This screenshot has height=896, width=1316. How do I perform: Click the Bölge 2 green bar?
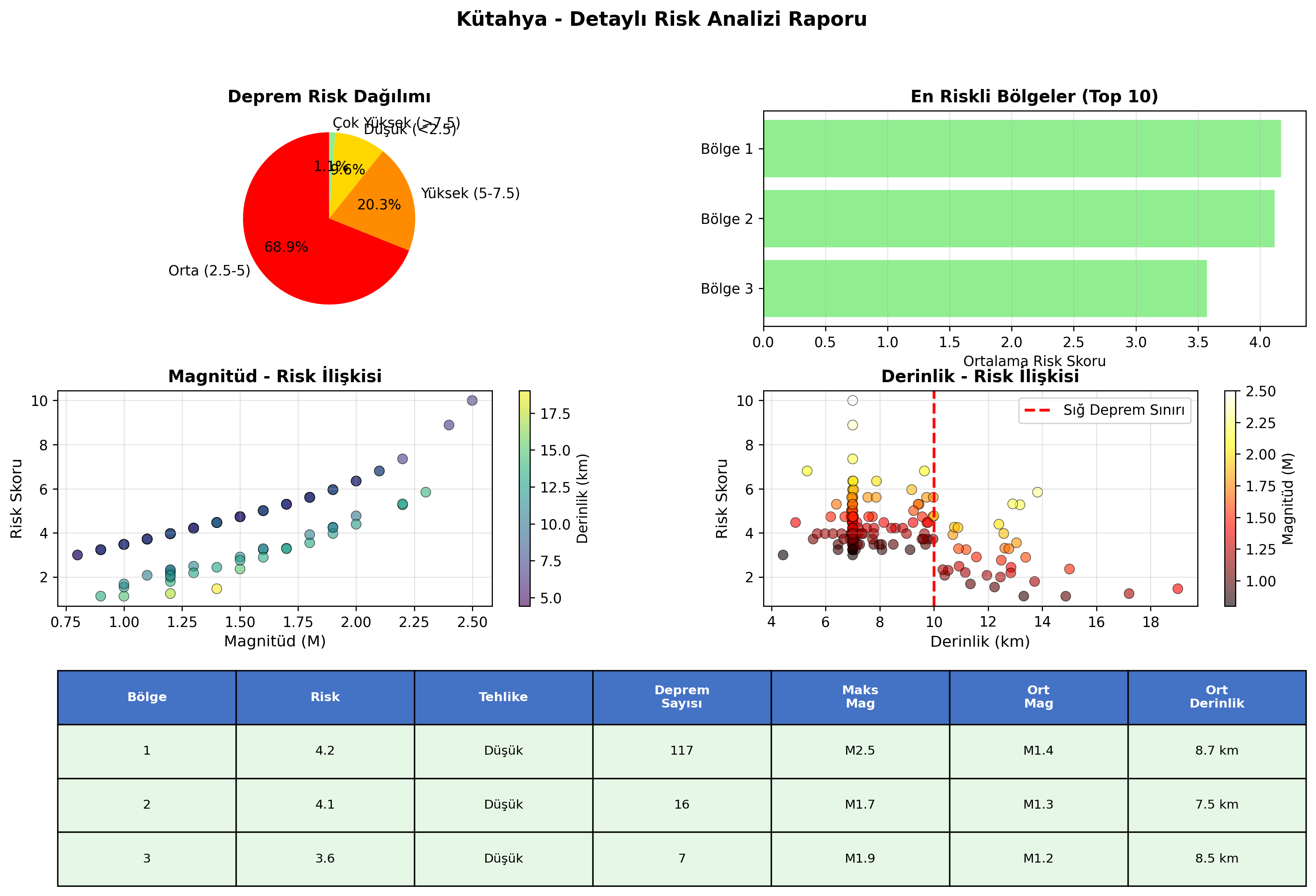point(1019,219)
